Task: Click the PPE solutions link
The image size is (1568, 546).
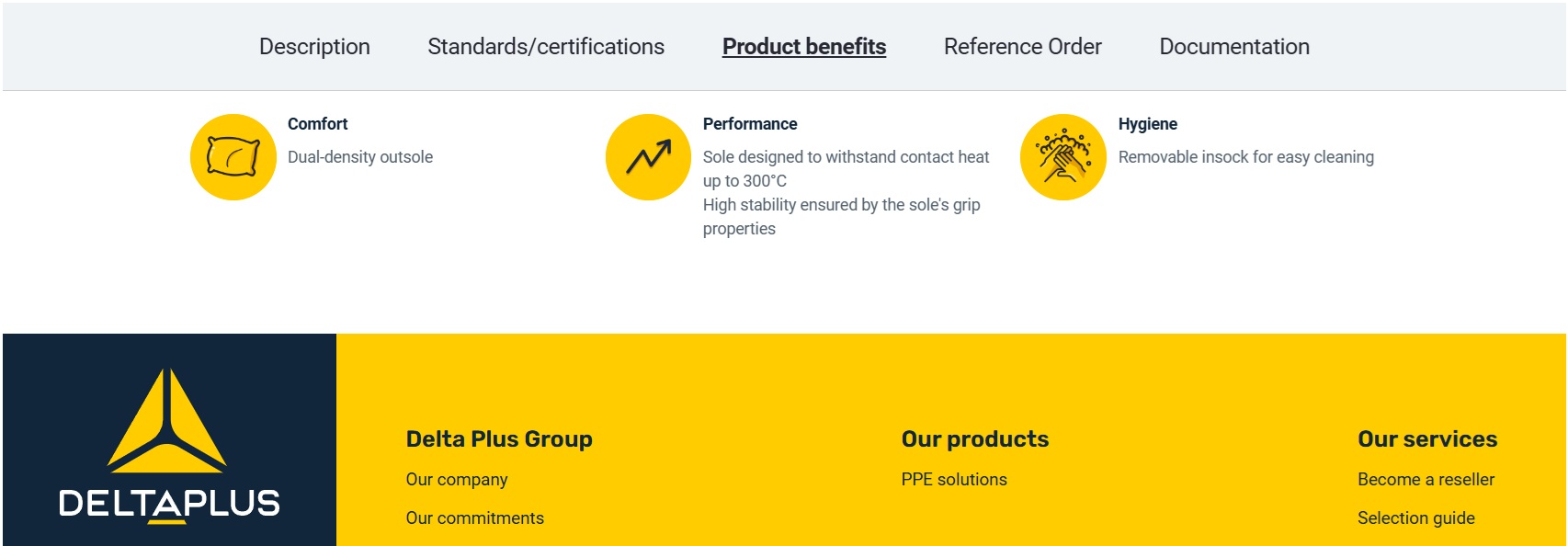Action: click(954, 480)
